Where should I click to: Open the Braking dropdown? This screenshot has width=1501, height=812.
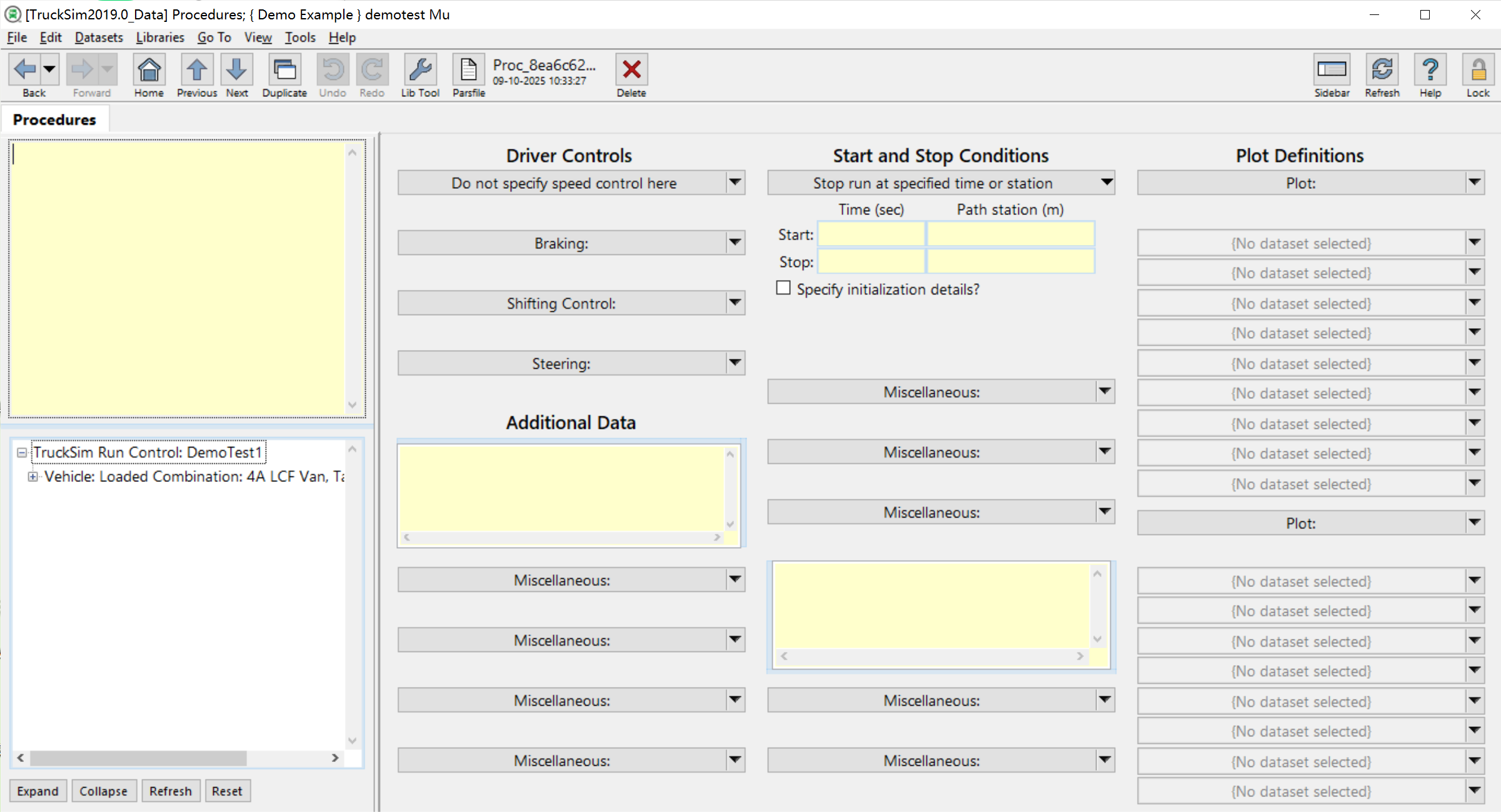(735, 243)
